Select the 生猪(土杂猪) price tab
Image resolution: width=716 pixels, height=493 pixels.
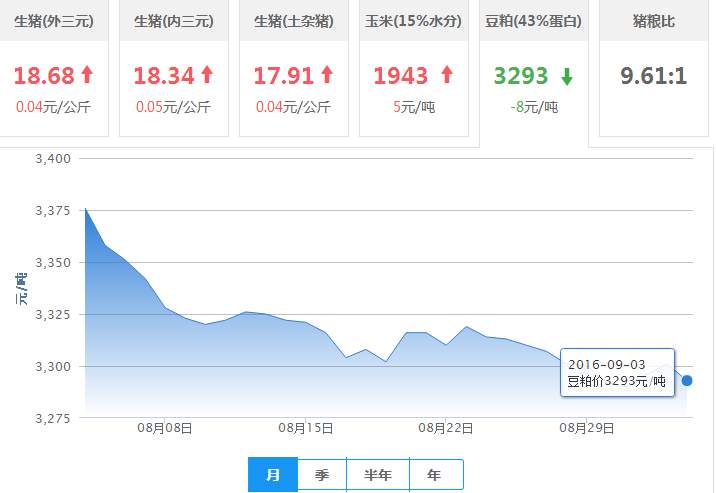click(294, 68)
